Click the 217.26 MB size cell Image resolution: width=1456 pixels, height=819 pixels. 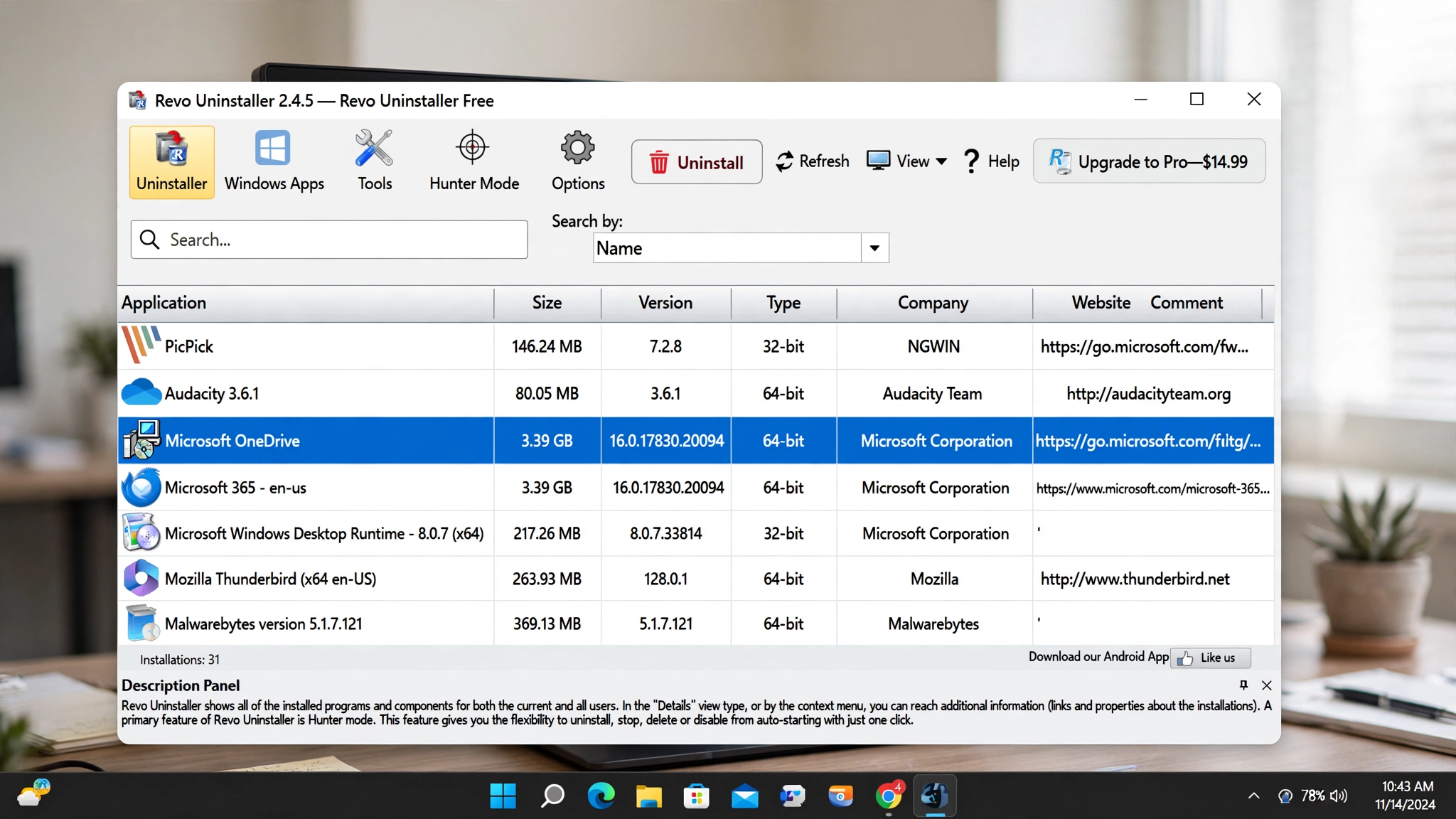(x=547, y=533)
